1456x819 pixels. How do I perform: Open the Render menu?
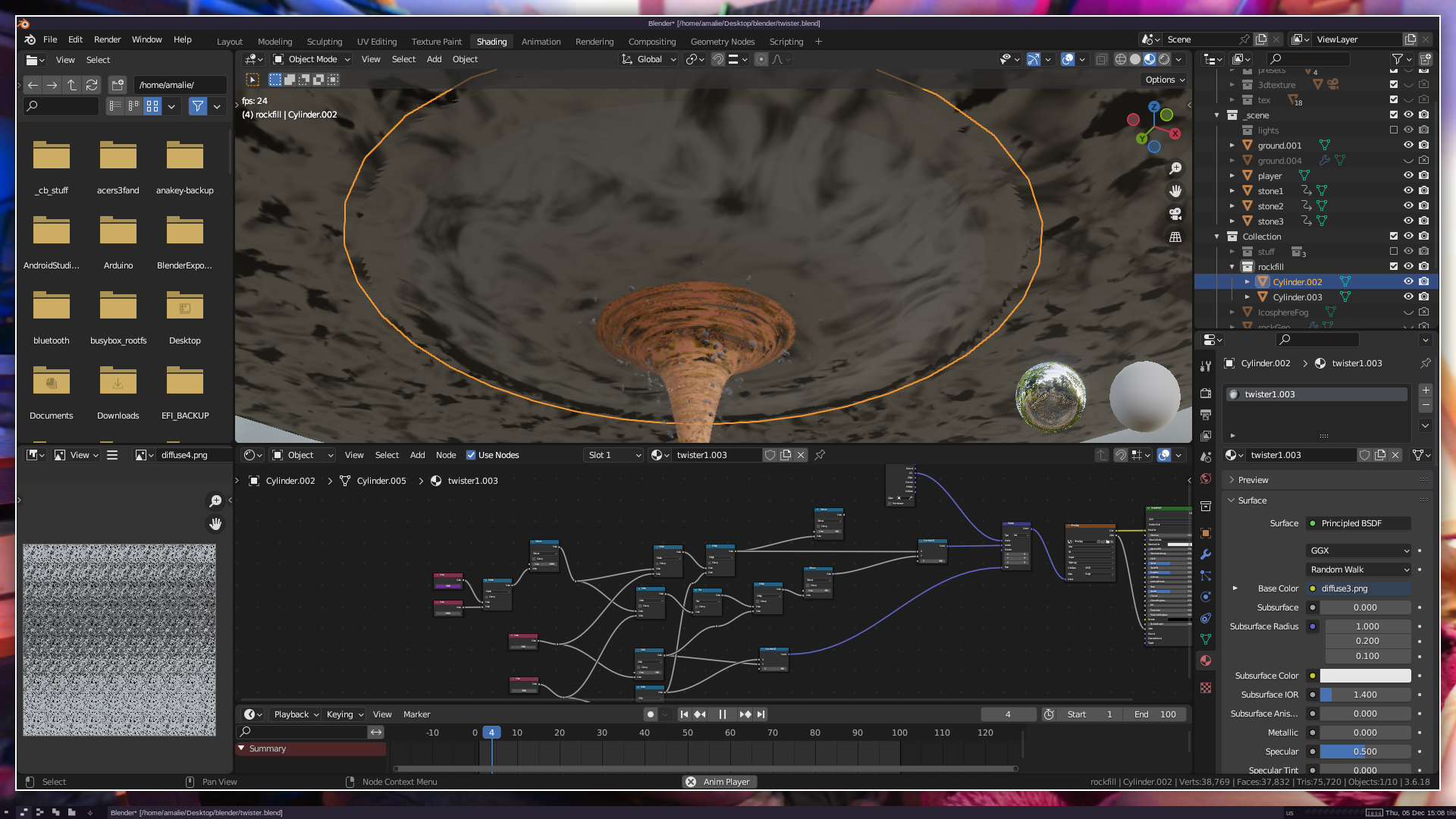pos(107,39)
